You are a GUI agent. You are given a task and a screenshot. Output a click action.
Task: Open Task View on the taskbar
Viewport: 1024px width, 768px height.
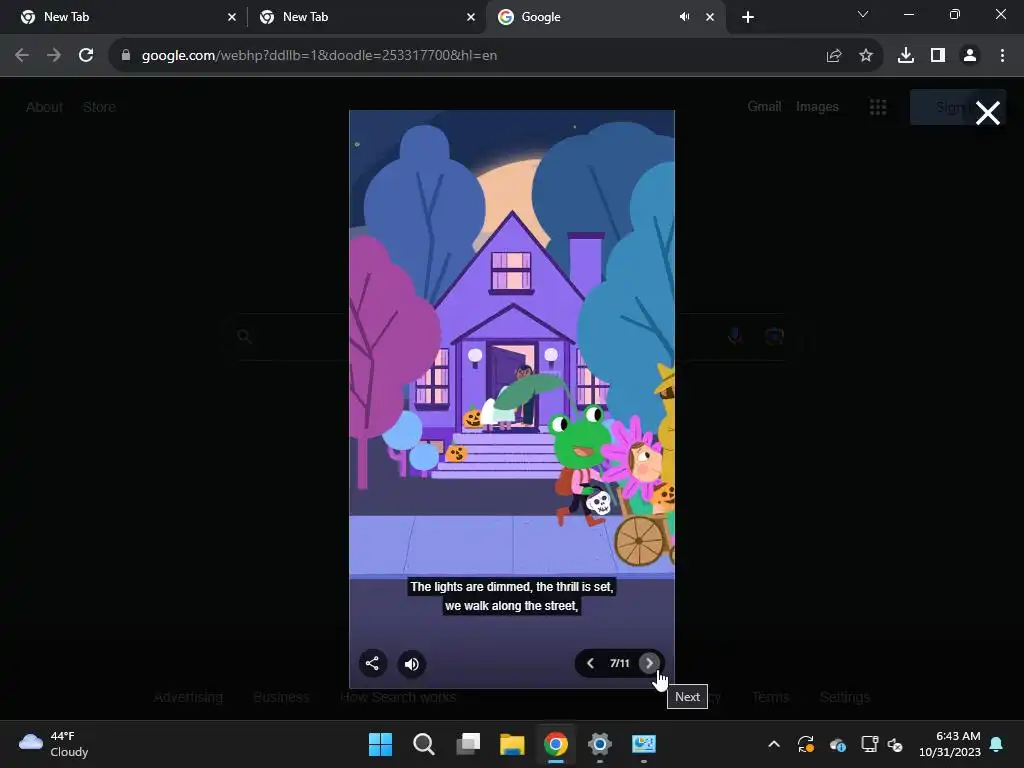(x=468, y=744)
